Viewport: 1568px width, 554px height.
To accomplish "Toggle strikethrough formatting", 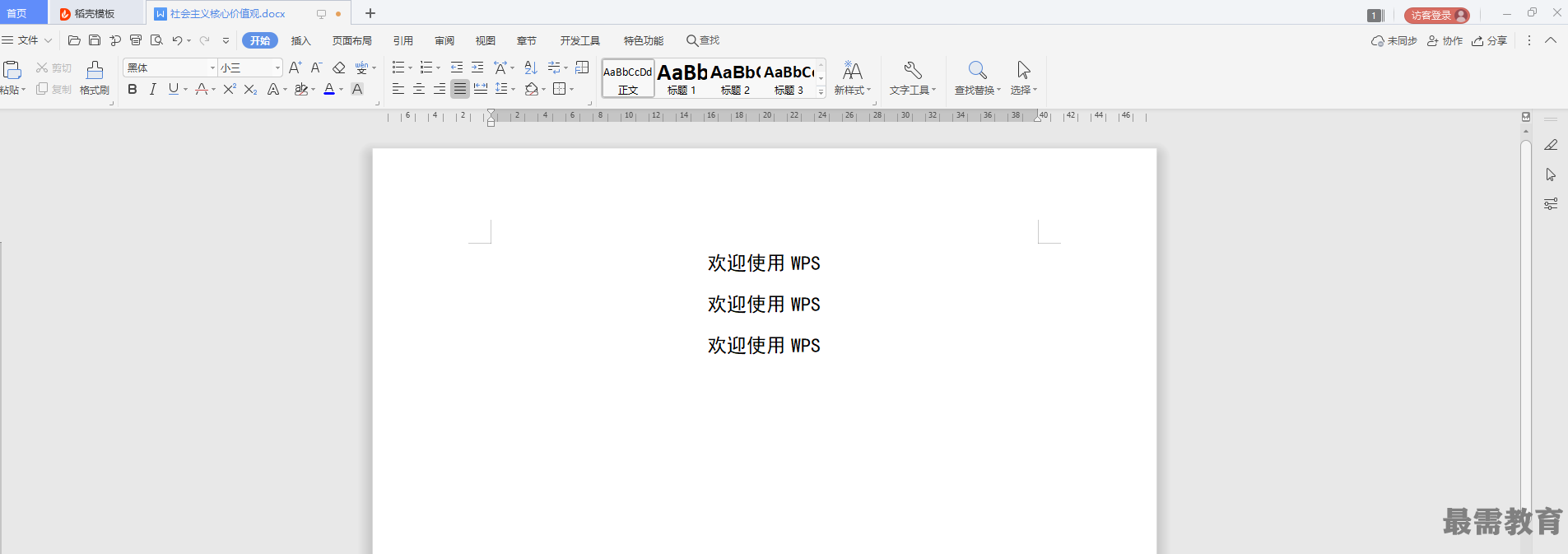I will [202, 89].
